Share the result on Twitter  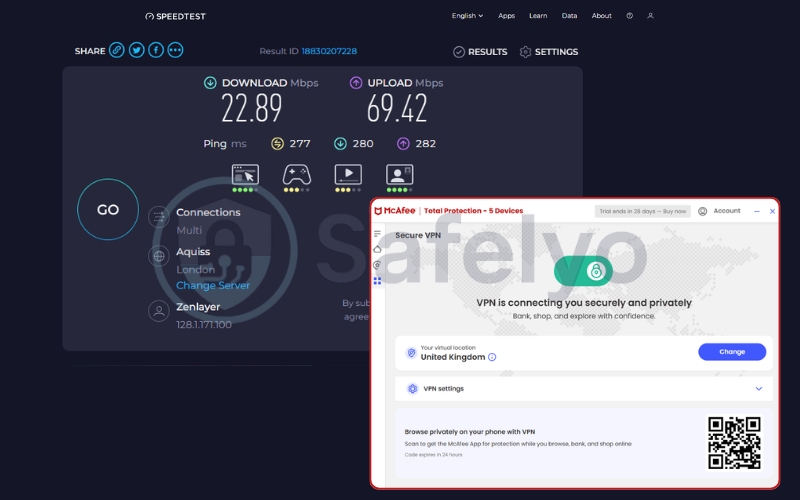(x=136, y=50)
